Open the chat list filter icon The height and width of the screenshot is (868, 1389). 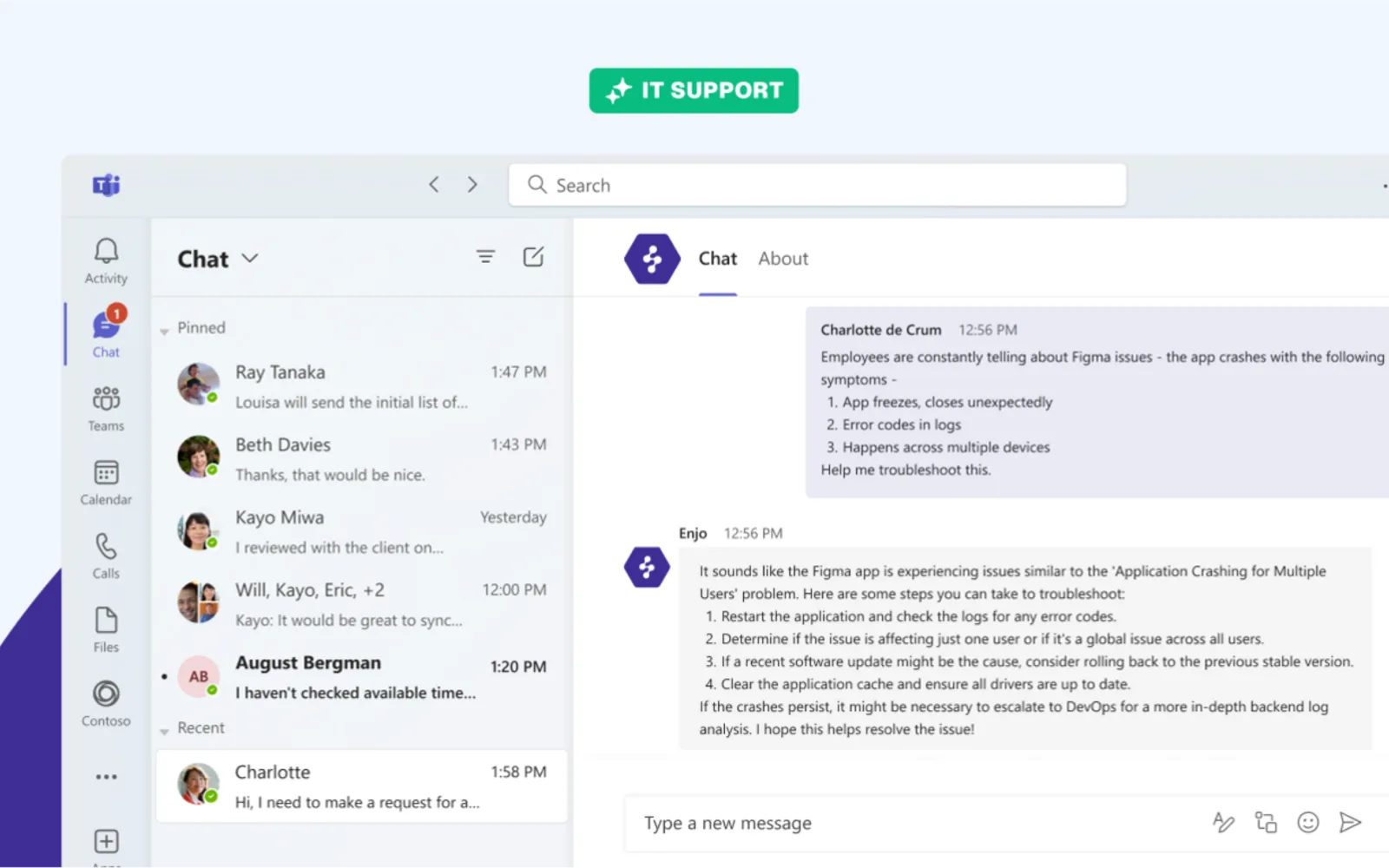(x=485, y=257)
